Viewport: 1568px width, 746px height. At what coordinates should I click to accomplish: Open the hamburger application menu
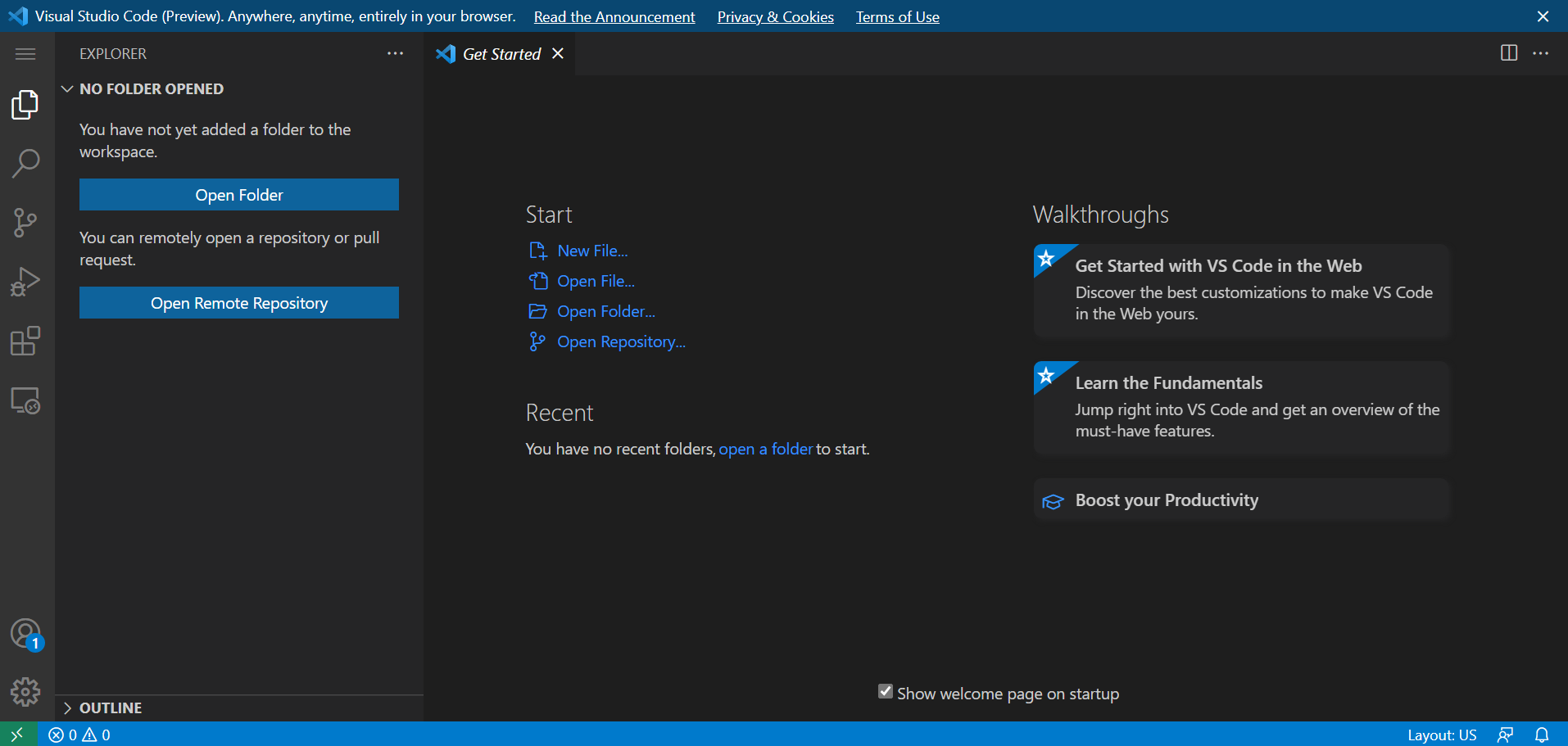[25, 54]
